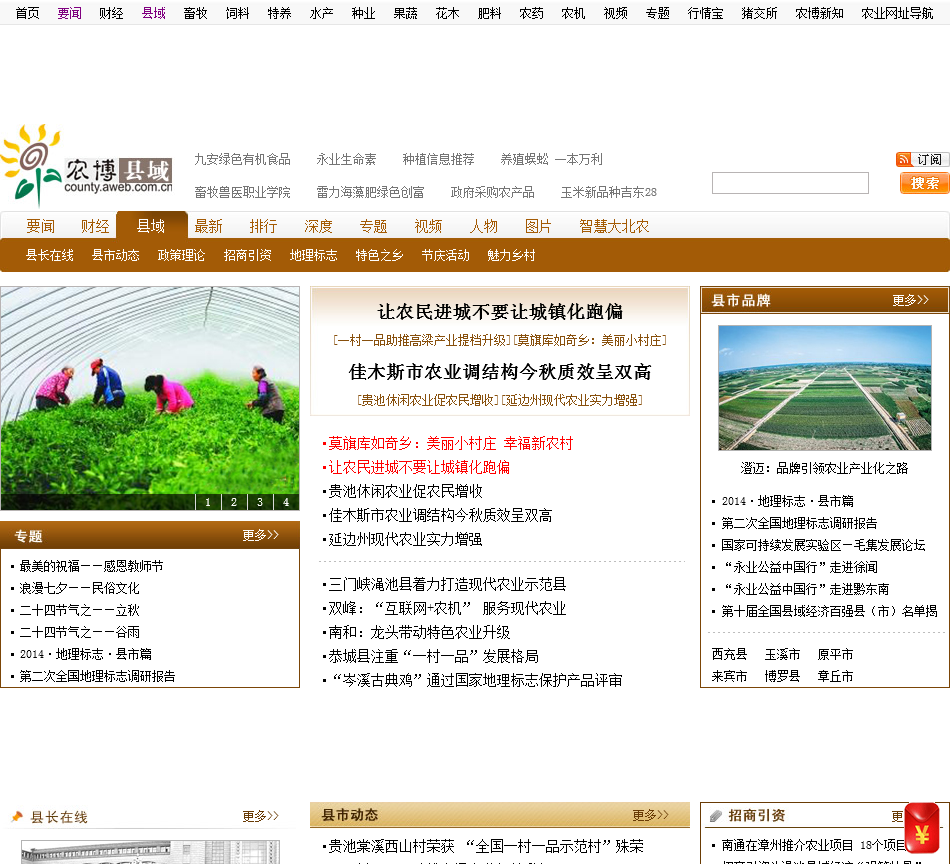This screenshot has height=864, width=950.
Task: Open 国家可持续发展实验区—毛集发展论坛 link
Action: tap(823, 545)
